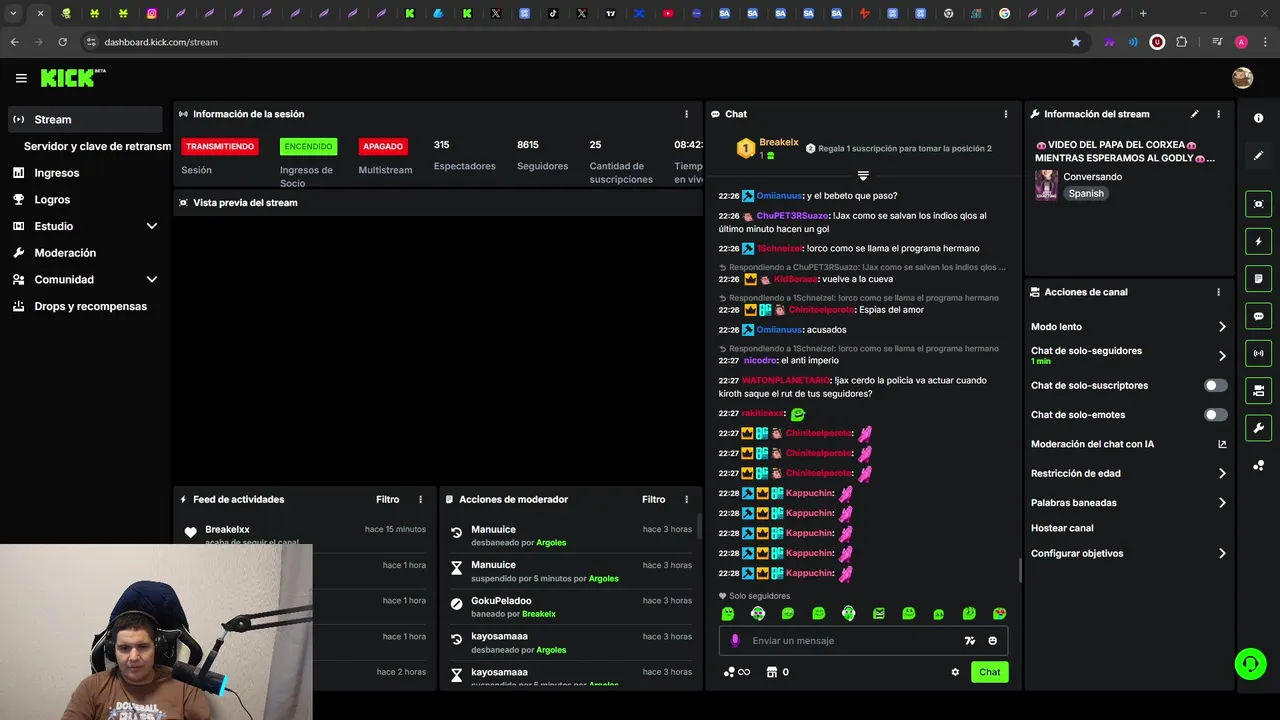Click the browser address bar
1280x720 pixels.
(x=580, y=42)
